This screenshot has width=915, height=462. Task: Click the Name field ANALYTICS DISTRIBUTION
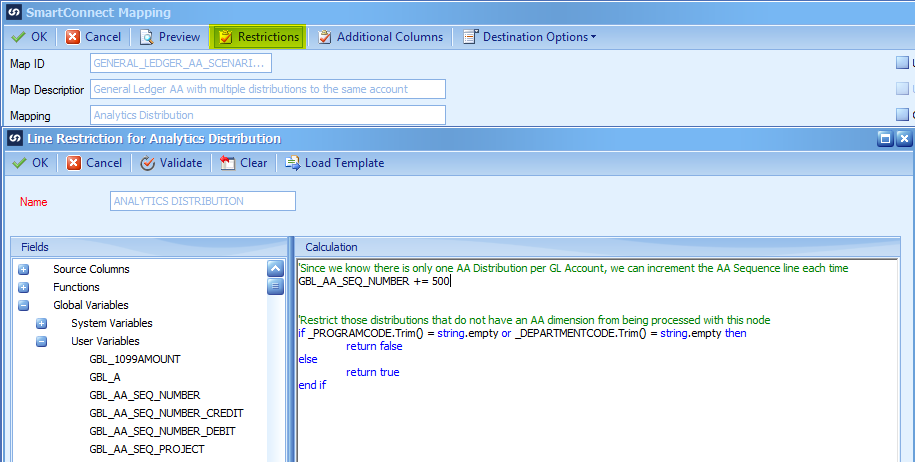[202, 201]
